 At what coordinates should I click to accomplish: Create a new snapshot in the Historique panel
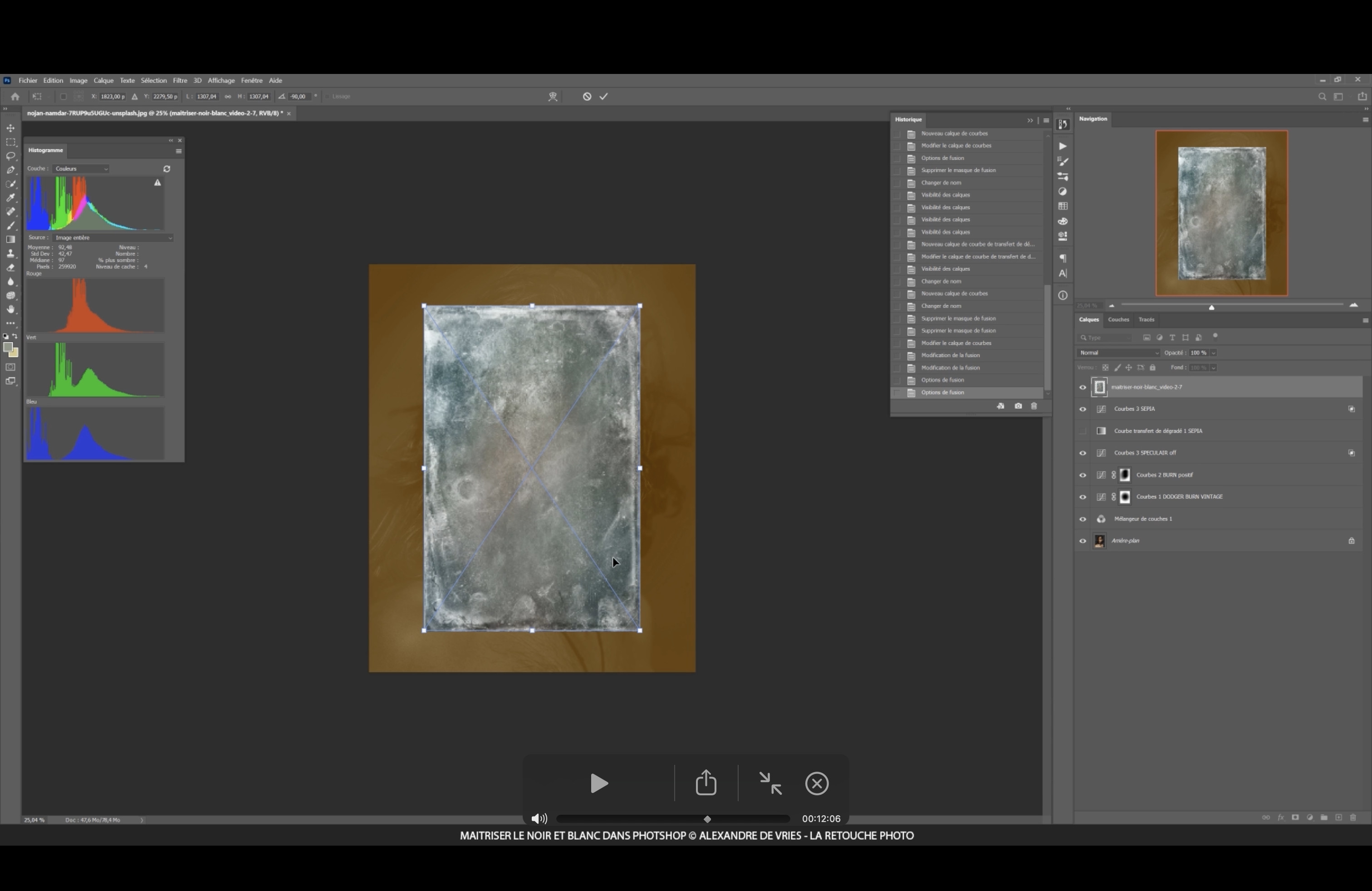click(x=1018, y=406)
